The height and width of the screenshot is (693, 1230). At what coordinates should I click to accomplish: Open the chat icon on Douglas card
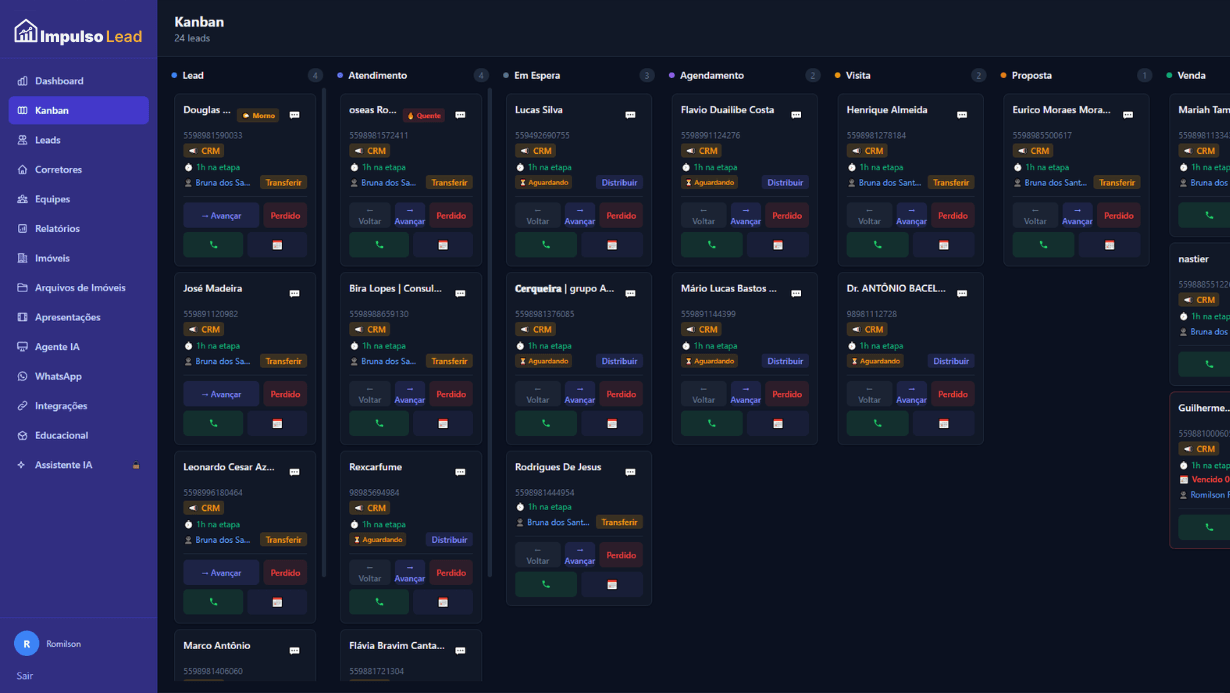294,115
